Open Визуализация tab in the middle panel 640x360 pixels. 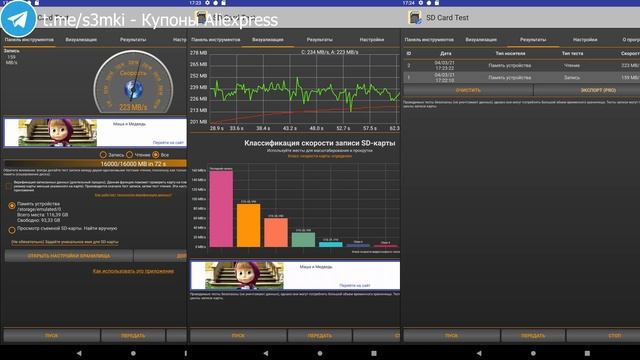pyautogui.click(x=268, y=40)
